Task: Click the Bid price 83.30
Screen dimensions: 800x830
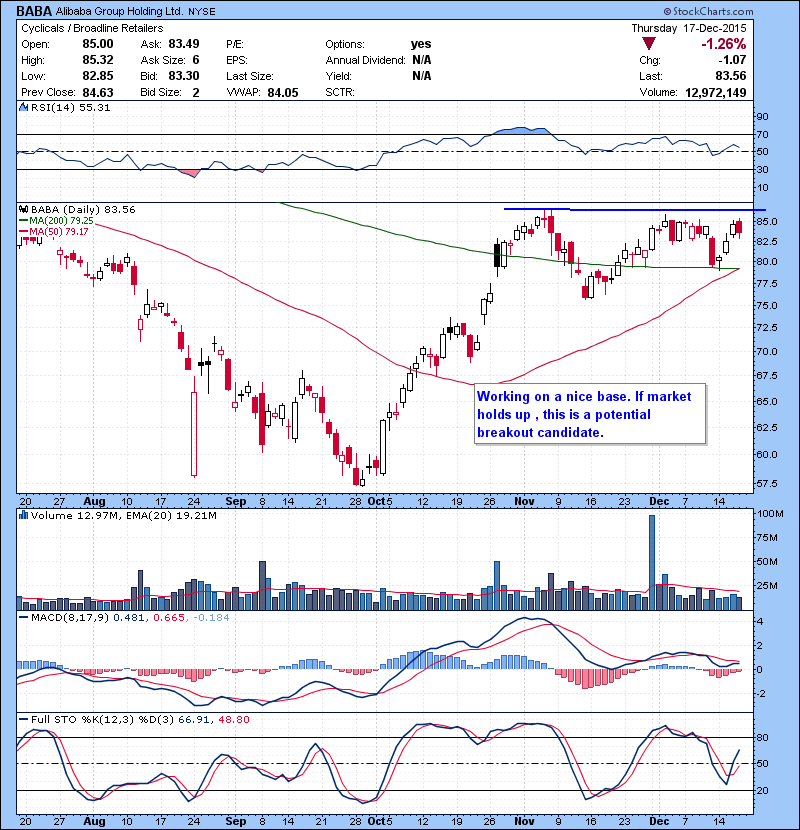Action: click(x=184, y=76)
